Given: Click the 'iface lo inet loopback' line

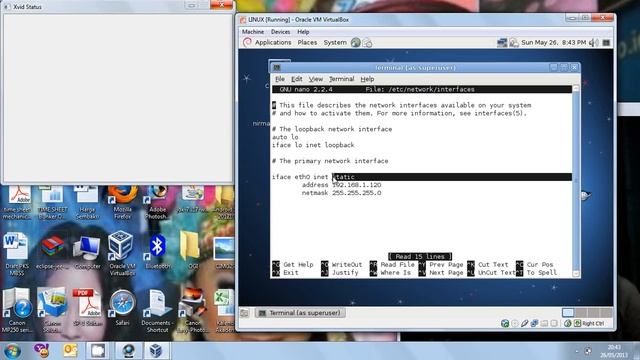Looking at the screenshot, I should tap(313, 145).
